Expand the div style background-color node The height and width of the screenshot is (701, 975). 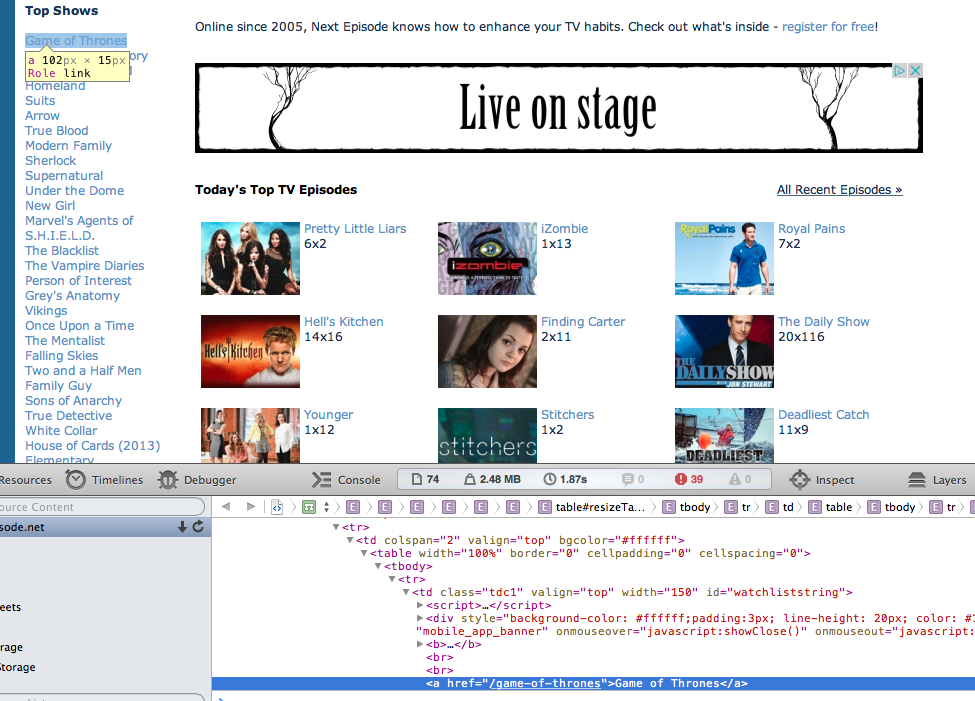pyautogui.click(x=420, y=618)
